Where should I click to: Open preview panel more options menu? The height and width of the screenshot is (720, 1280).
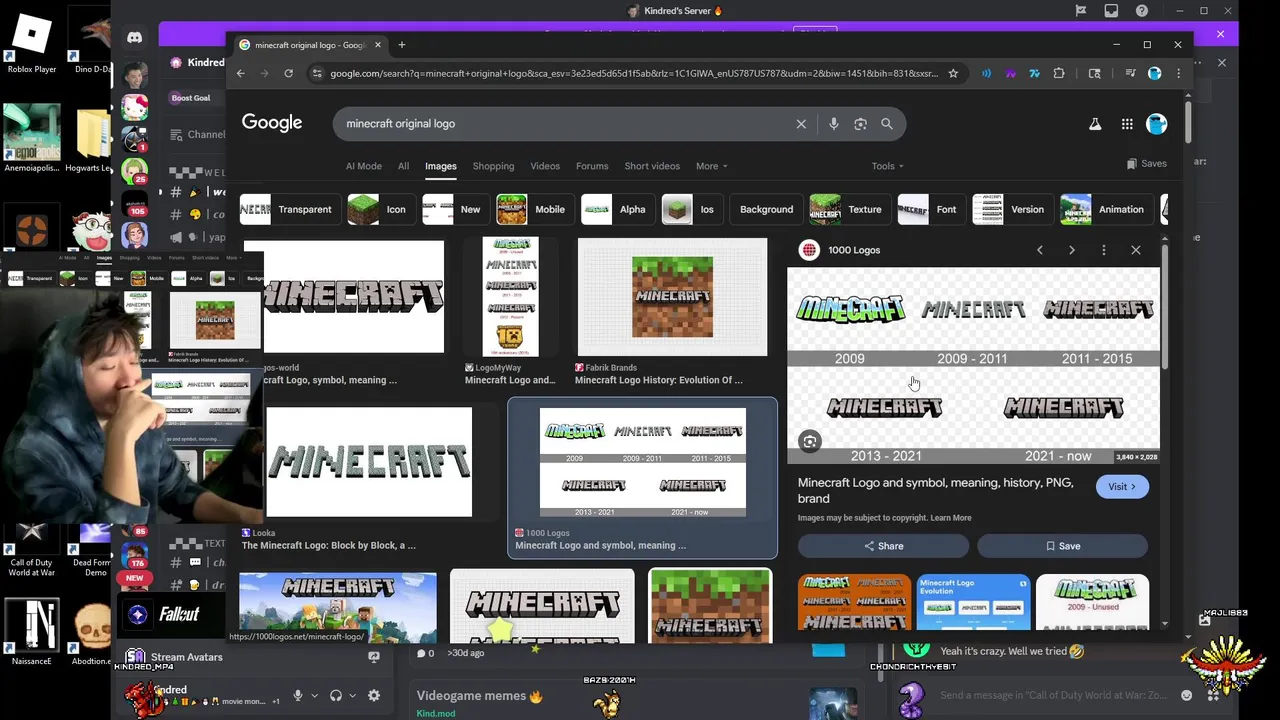(x=1104, y=250)
